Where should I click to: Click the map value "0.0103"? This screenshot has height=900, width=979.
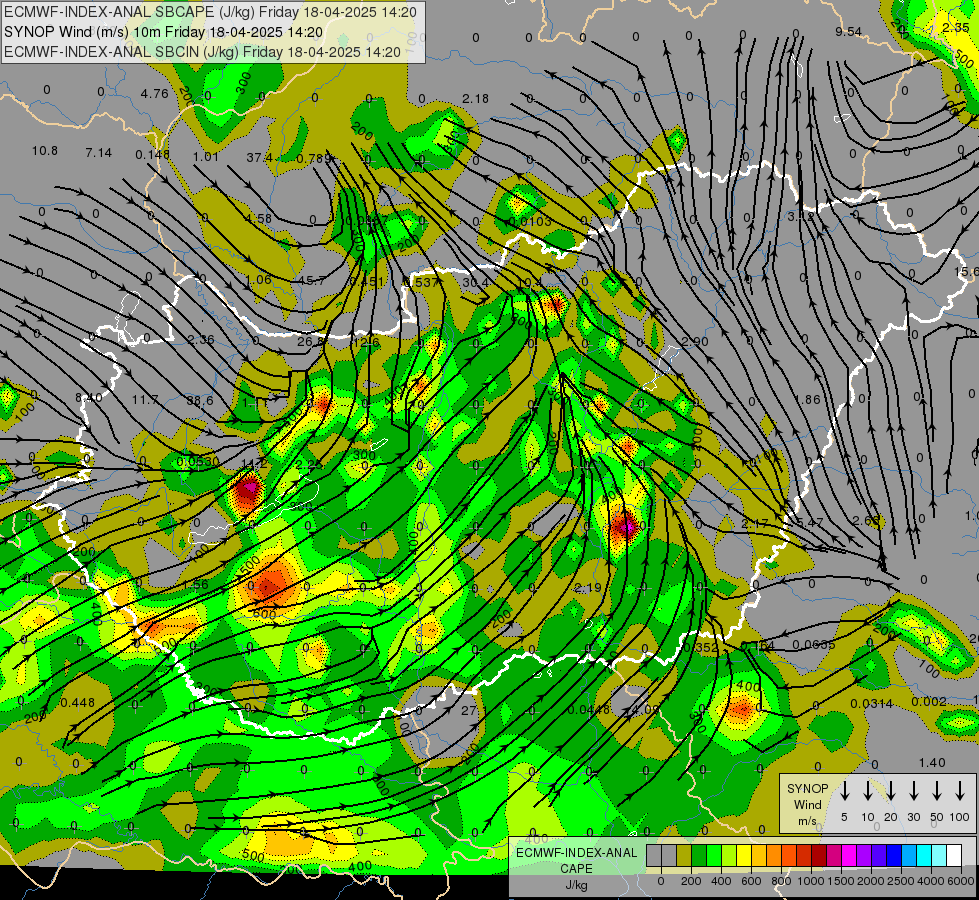531,221
